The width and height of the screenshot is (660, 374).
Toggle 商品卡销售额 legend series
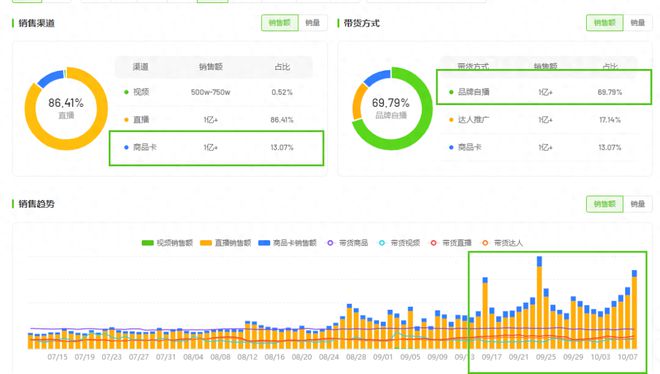click(x=287, y=243)
